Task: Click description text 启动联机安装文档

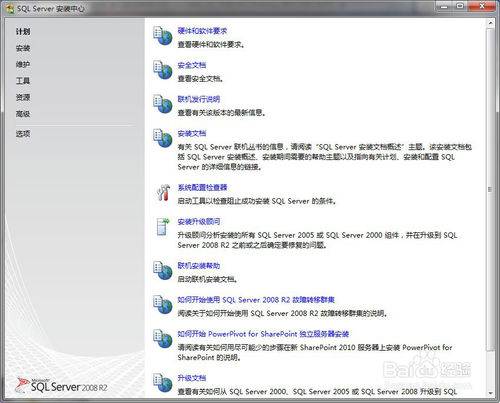Action: (x=207, y=279)
